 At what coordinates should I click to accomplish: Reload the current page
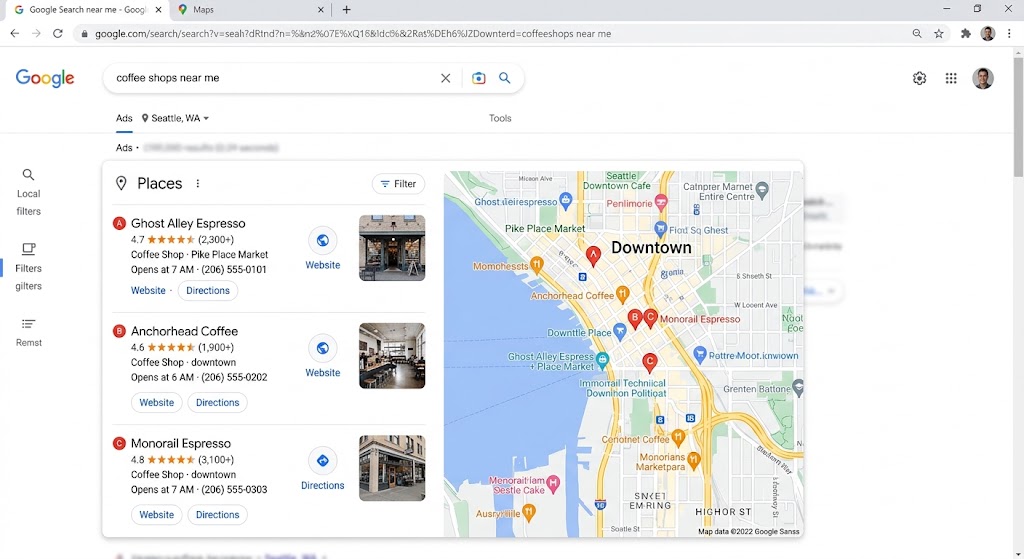click(x=57, y=33)
